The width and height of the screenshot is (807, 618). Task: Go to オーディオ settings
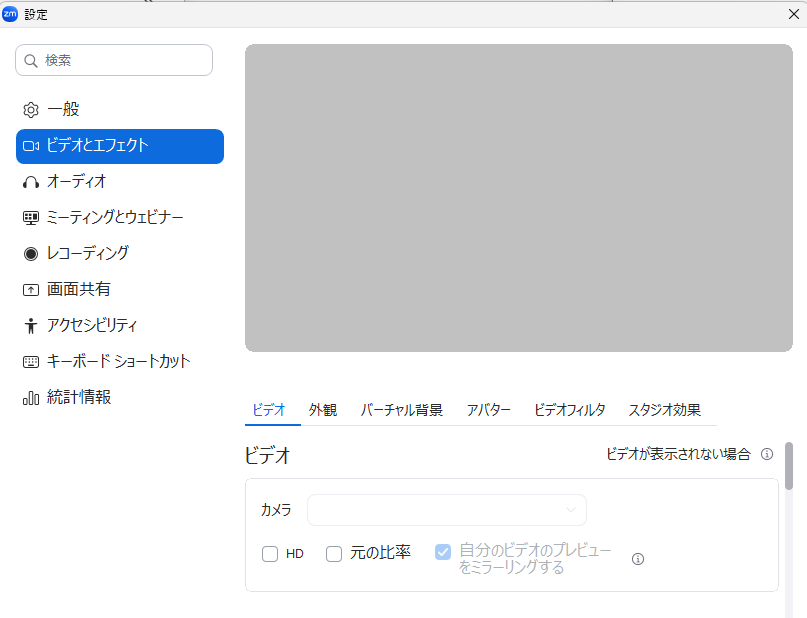coord(120,182)
